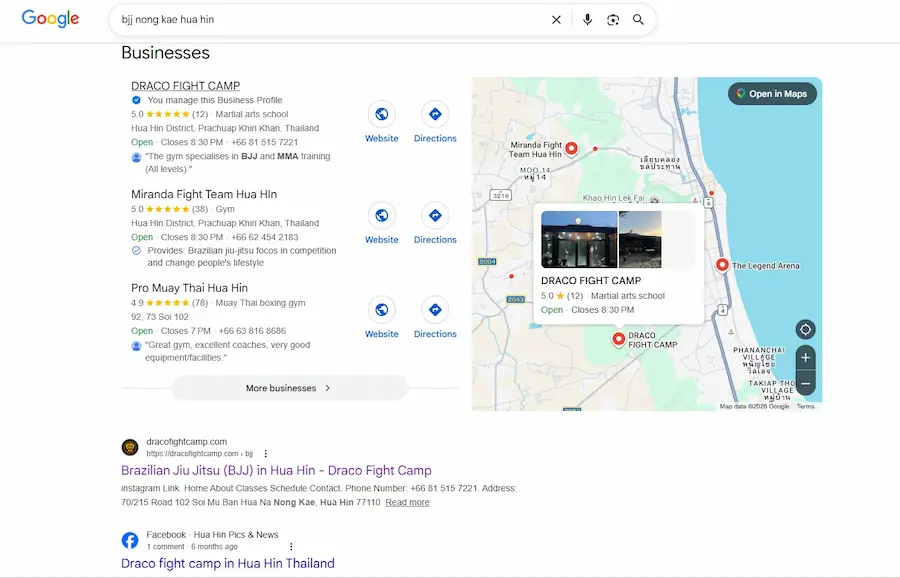Submit the search with the magnifier icon
Viewport: 900px width, 578px height.
tap(638, 20)
